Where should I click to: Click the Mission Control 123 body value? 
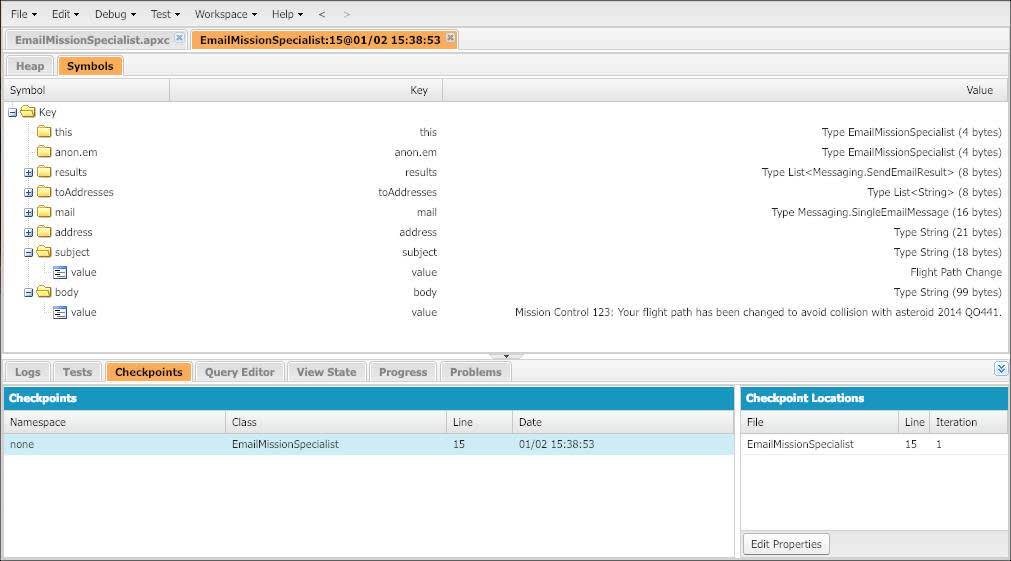click(758, 312)
